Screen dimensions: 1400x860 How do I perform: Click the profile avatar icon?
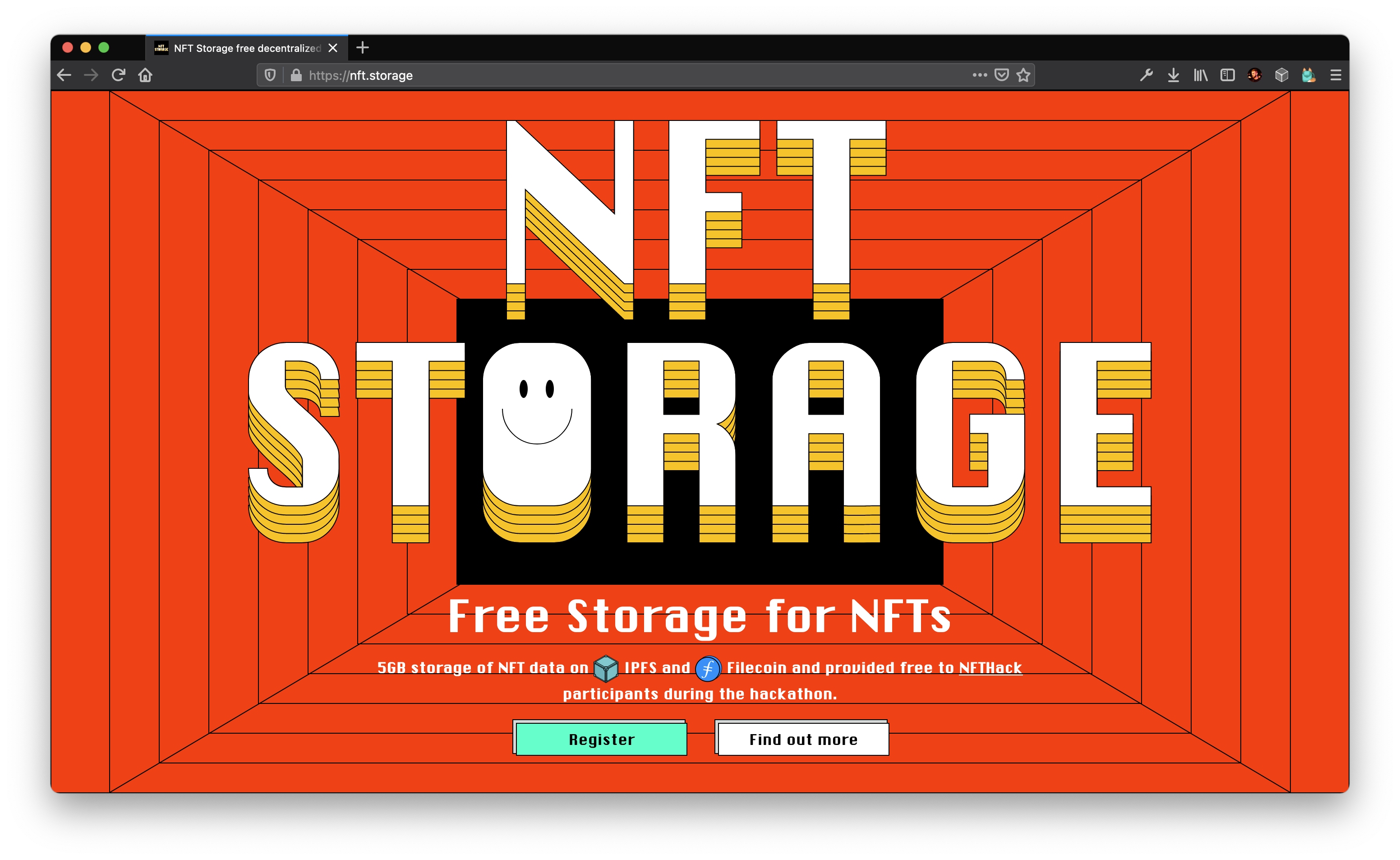click(1254, 75)
